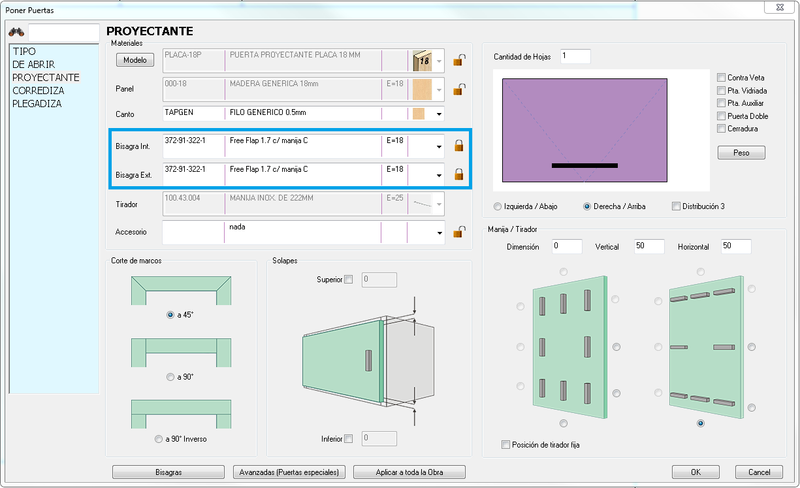
Task: Toggle the padlock on the Panel row
Action: 459,89
